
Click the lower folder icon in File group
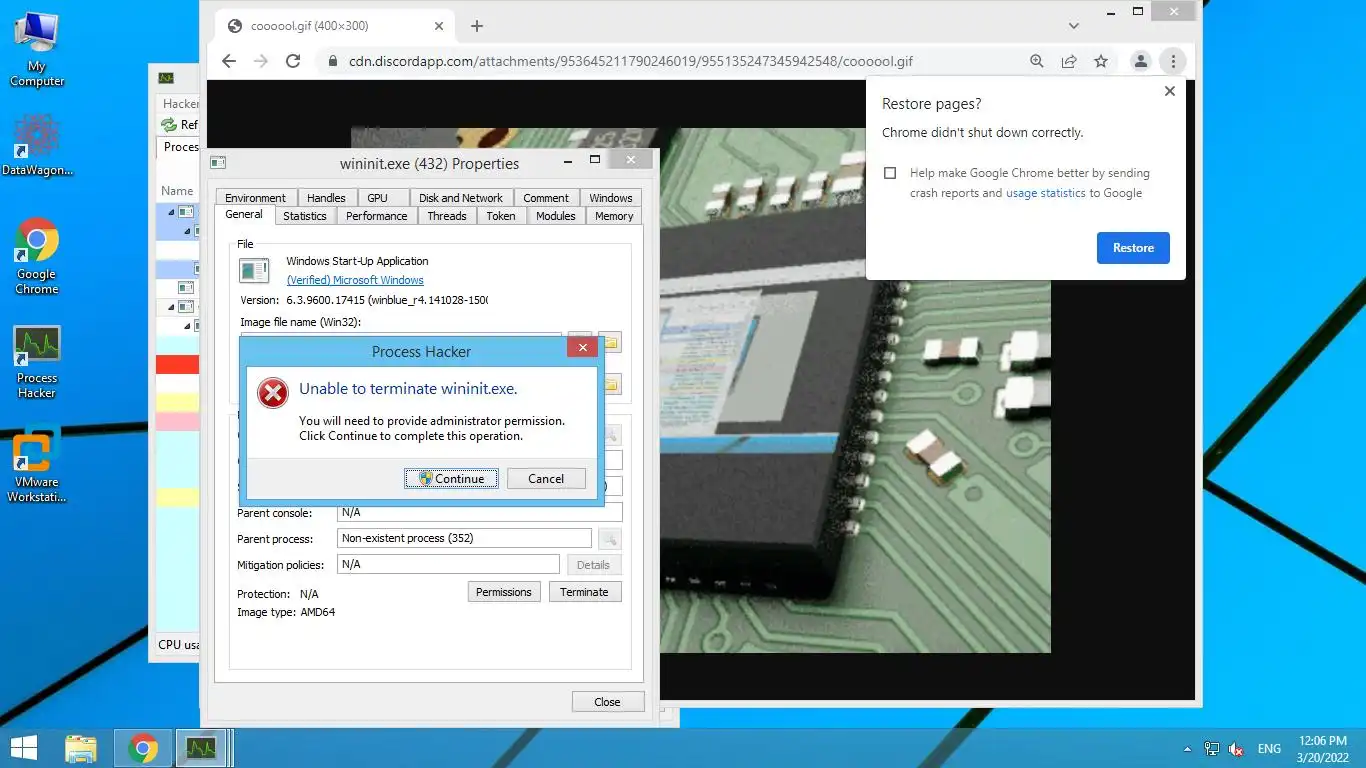[609, 384]
